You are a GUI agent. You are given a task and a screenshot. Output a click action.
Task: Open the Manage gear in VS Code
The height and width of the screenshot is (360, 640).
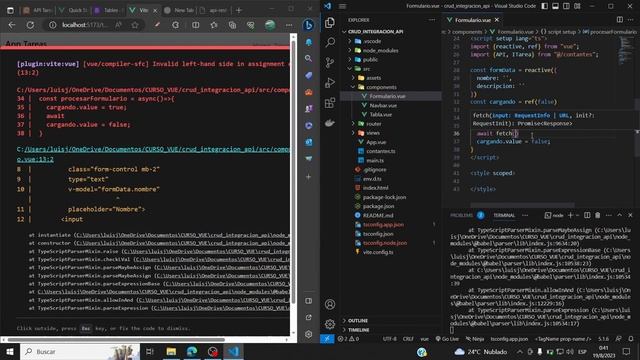point(330,324)
